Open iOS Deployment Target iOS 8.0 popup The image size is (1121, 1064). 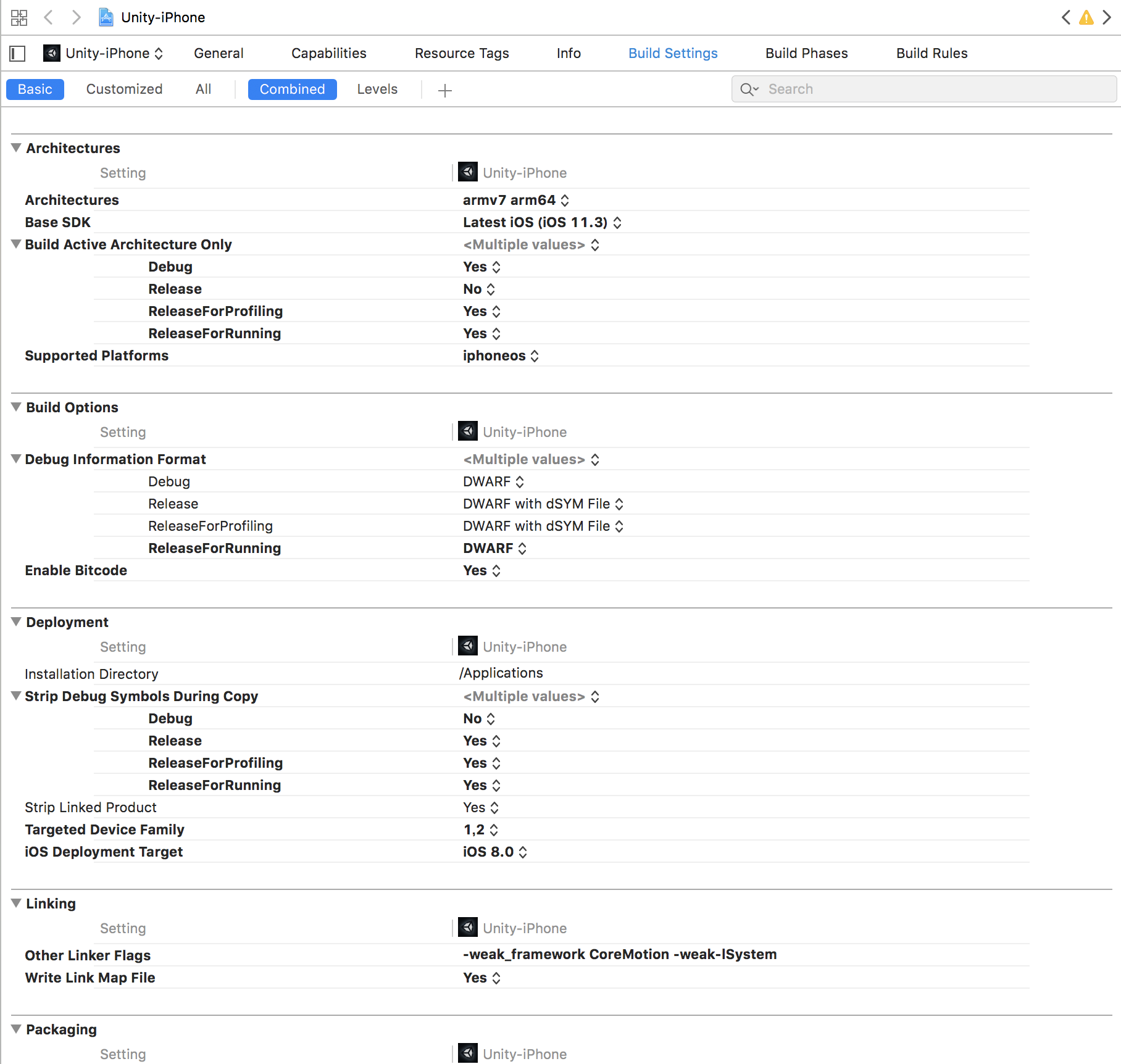(x=495, y=852)
